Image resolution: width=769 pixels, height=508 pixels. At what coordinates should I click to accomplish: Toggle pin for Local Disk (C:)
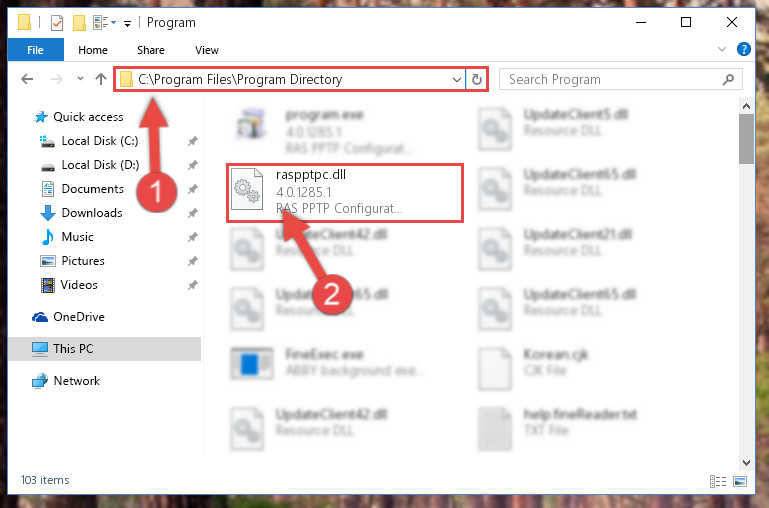click(x=192, y=141)
